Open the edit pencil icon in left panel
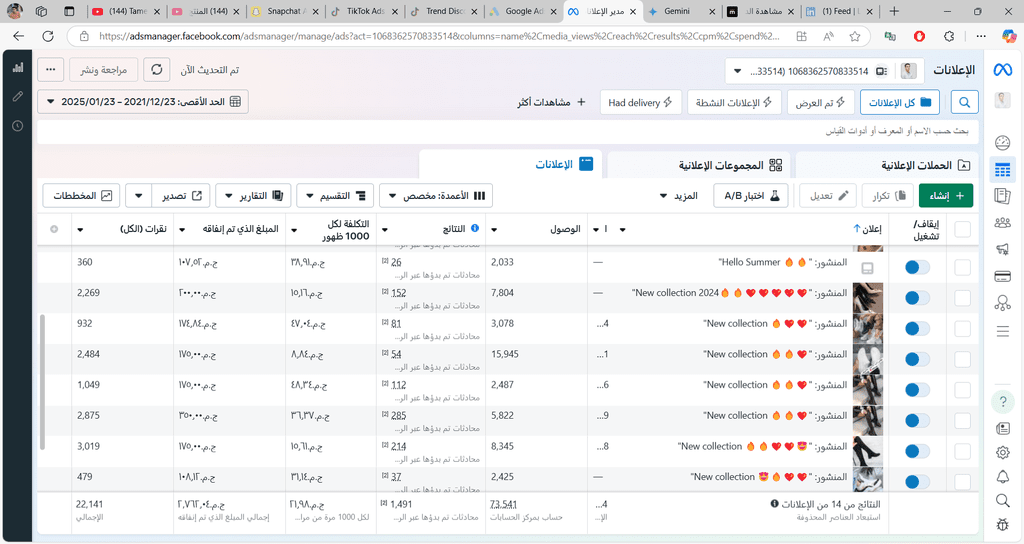Screen dimensions: 1024x544 coord(18,97)
